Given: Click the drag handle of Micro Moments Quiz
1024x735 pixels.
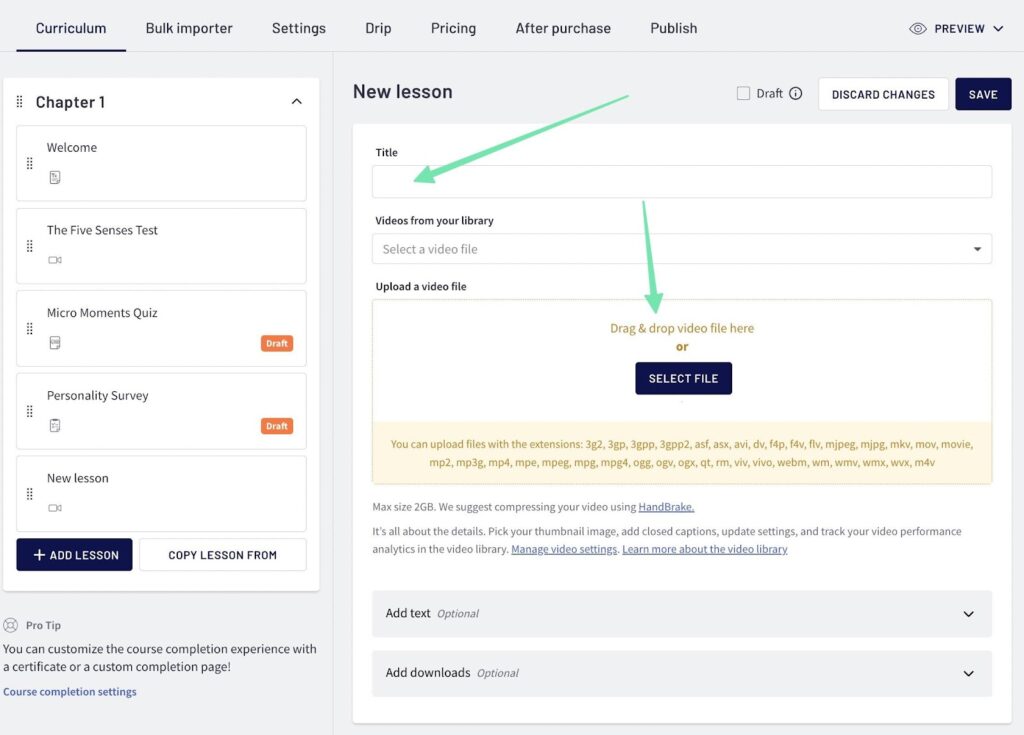Looking at the screenshot, I should tap(29, 329).
